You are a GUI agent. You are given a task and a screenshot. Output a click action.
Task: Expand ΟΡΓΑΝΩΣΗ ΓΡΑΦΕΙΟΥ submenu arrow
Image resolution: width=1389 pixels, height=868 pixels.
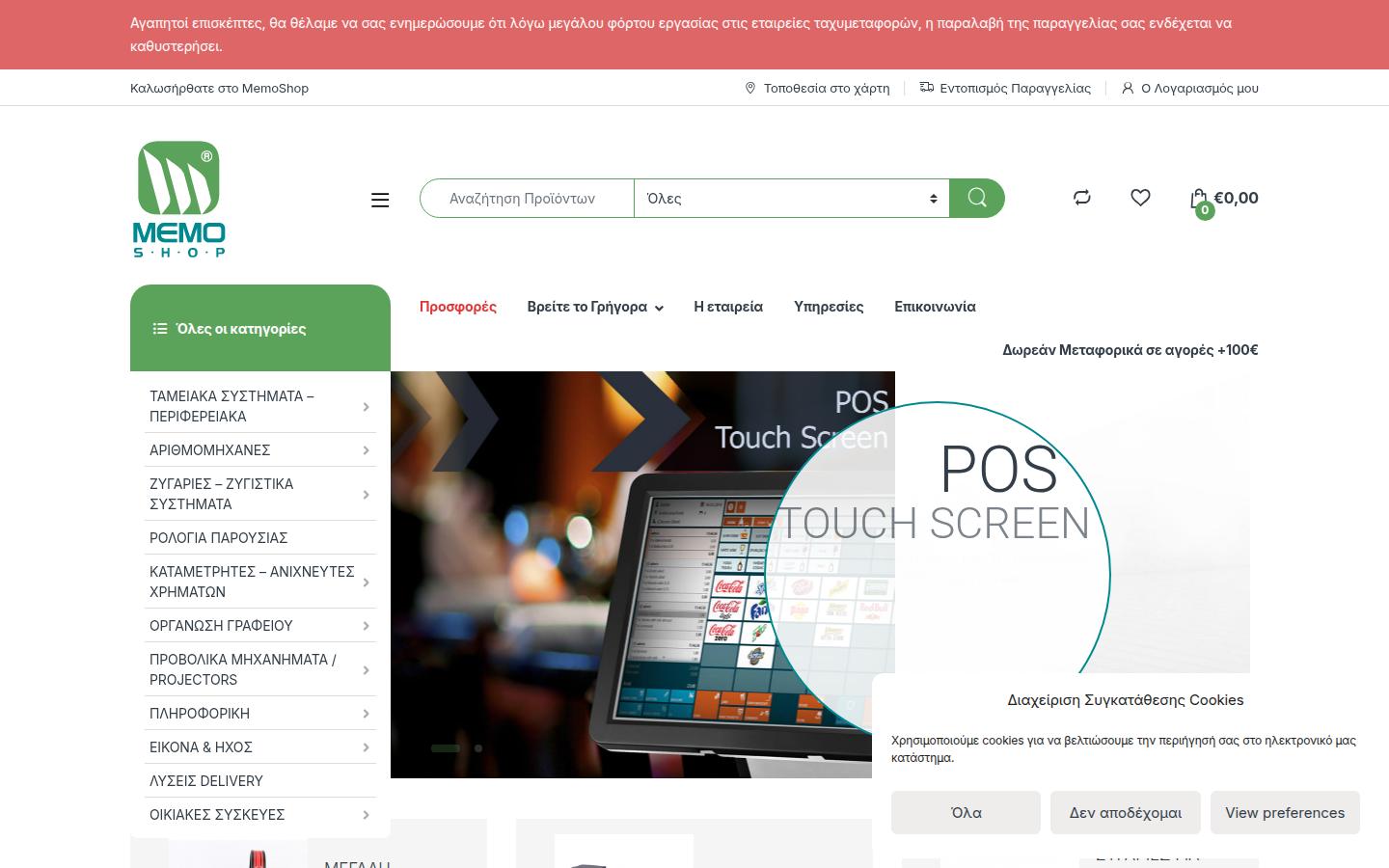point(366,626)
